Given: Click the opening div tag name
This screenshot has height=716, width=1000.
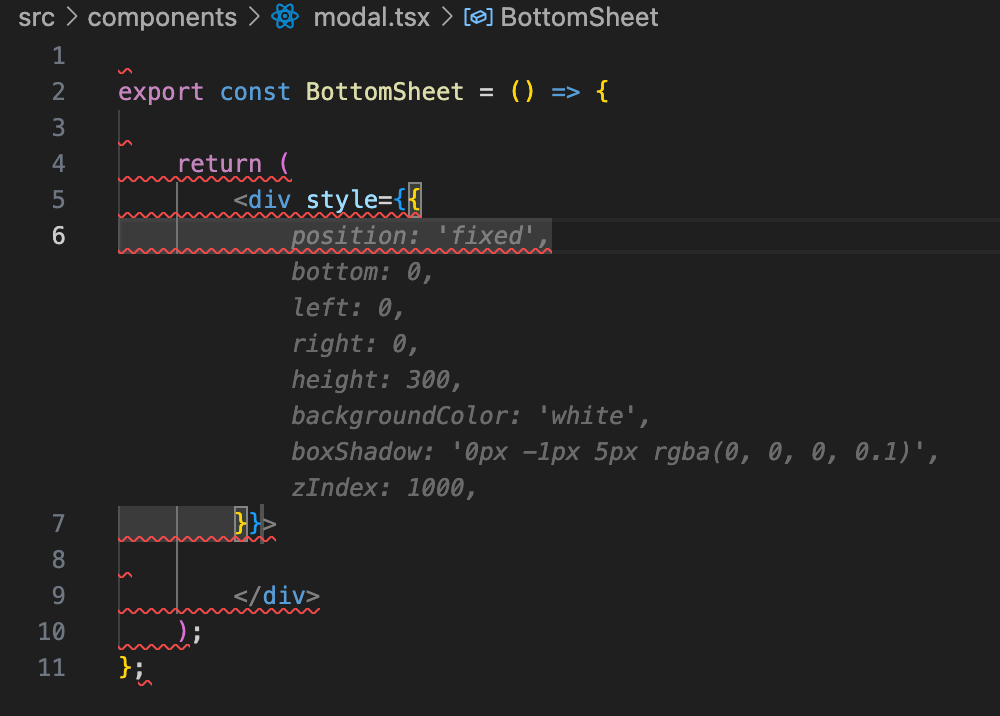Looking at the screenshot, I should [269, 200].
